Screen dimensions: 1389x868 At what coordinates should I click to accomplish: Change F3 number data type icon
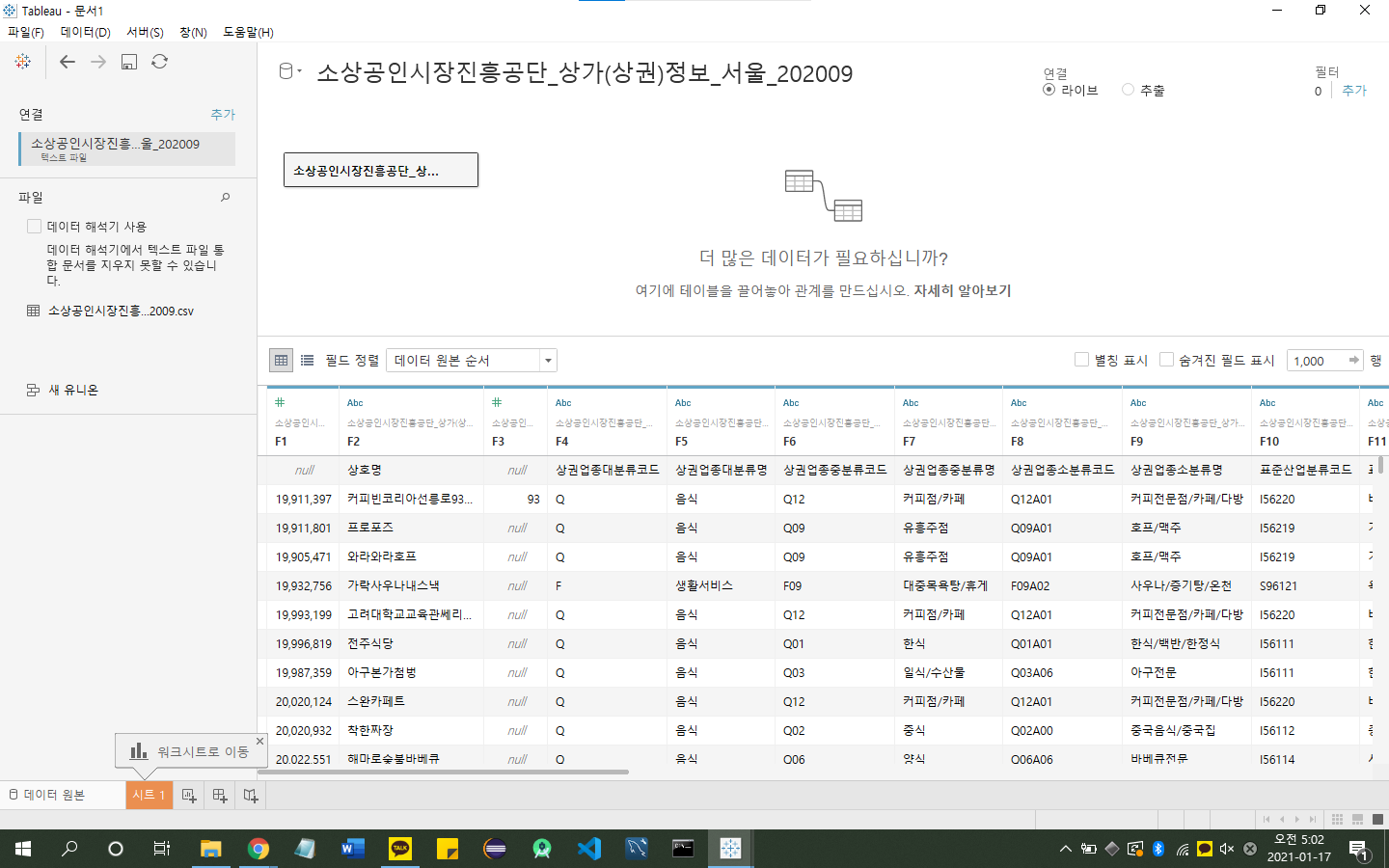[497, 403]
